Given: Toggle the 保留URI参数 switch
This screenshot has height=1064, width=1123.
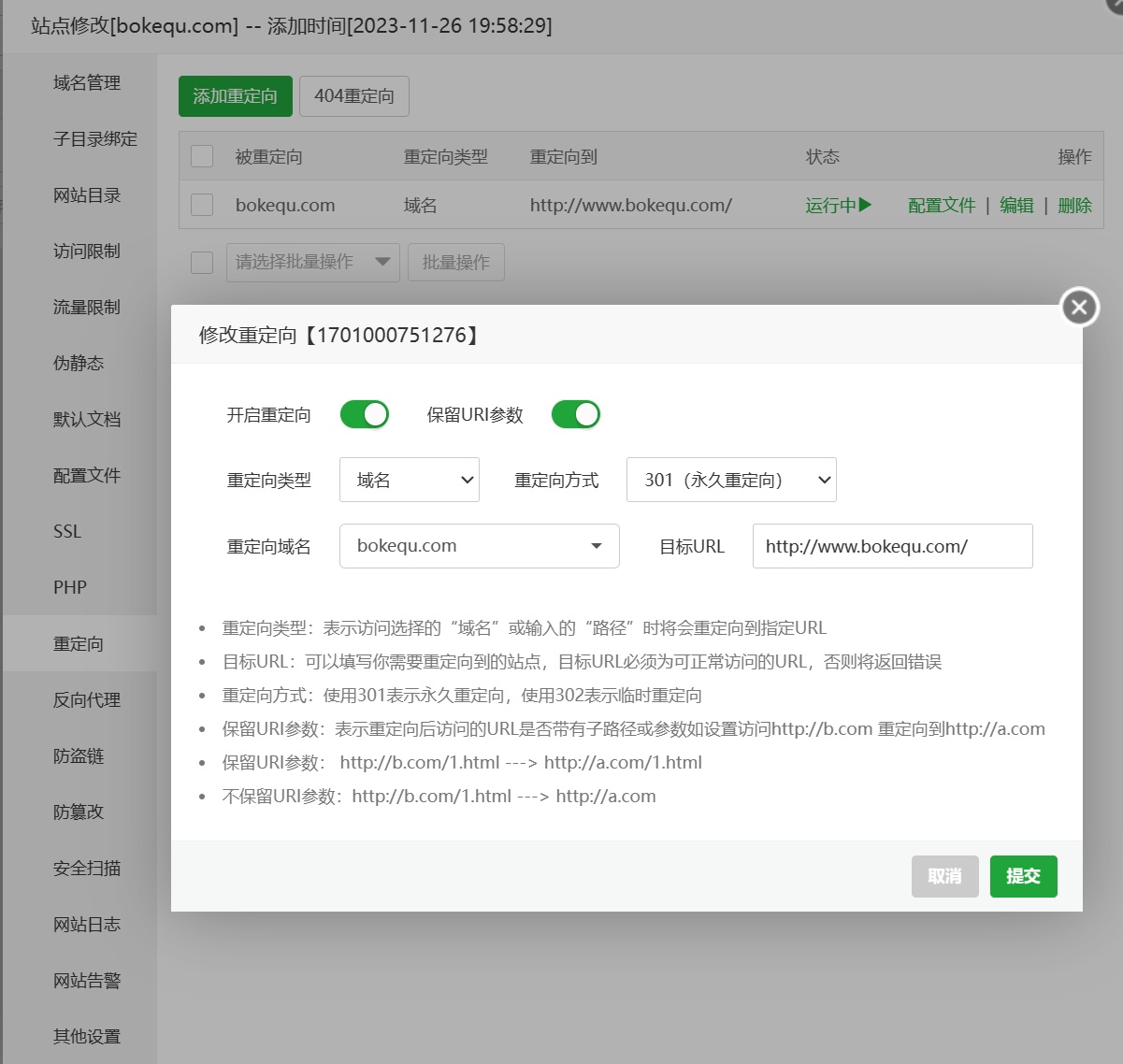Looking at the screenshot, I should 575,414.
